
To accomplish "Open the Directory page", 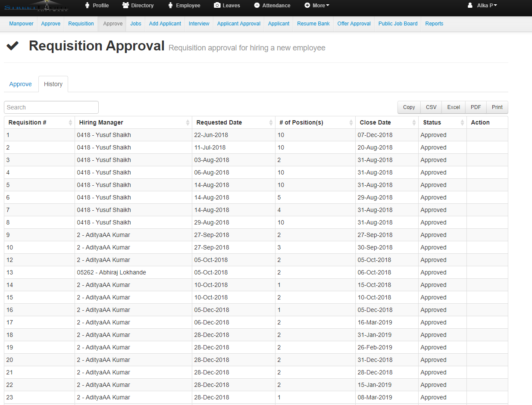I will point(138,5).
